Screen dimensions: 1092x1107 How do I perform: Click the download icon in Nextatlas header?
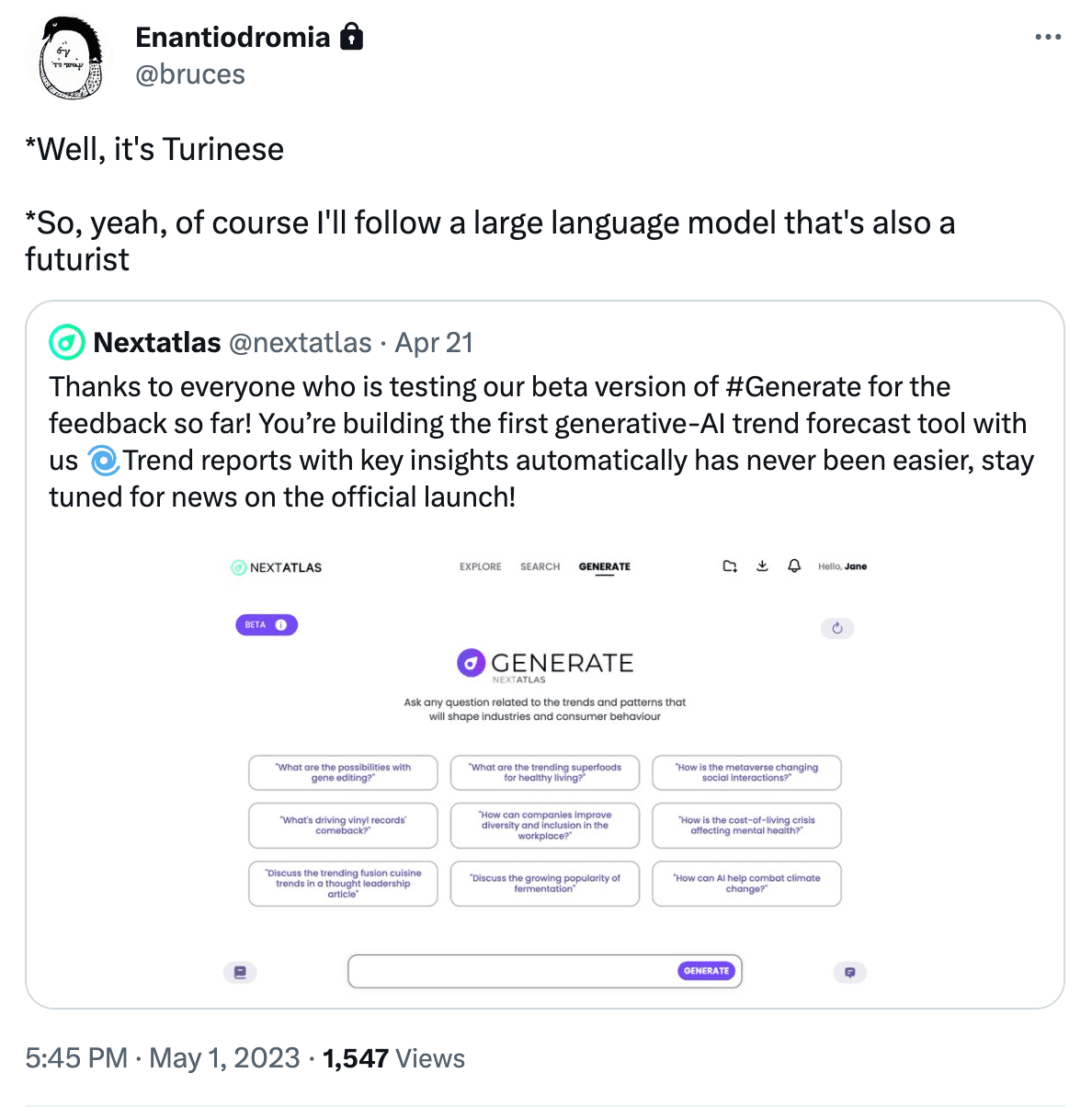pyautogui.click(x=762, y=566)
